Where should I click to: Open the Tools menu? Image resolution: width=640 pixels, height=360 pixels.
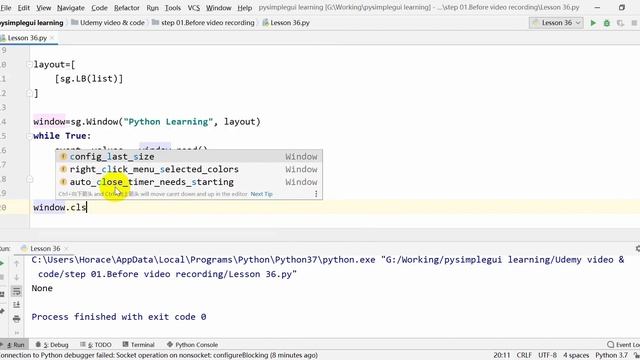173,8
